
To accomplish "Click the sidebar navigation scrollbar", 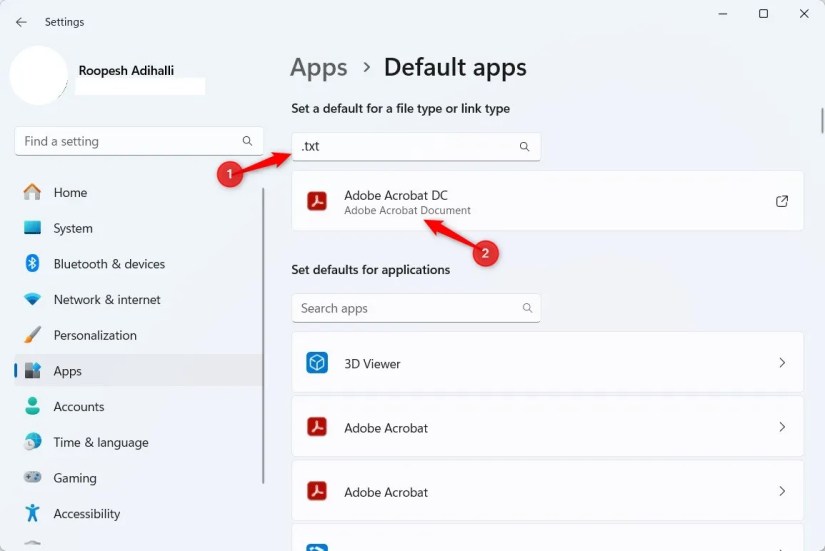I will point(263,335).
